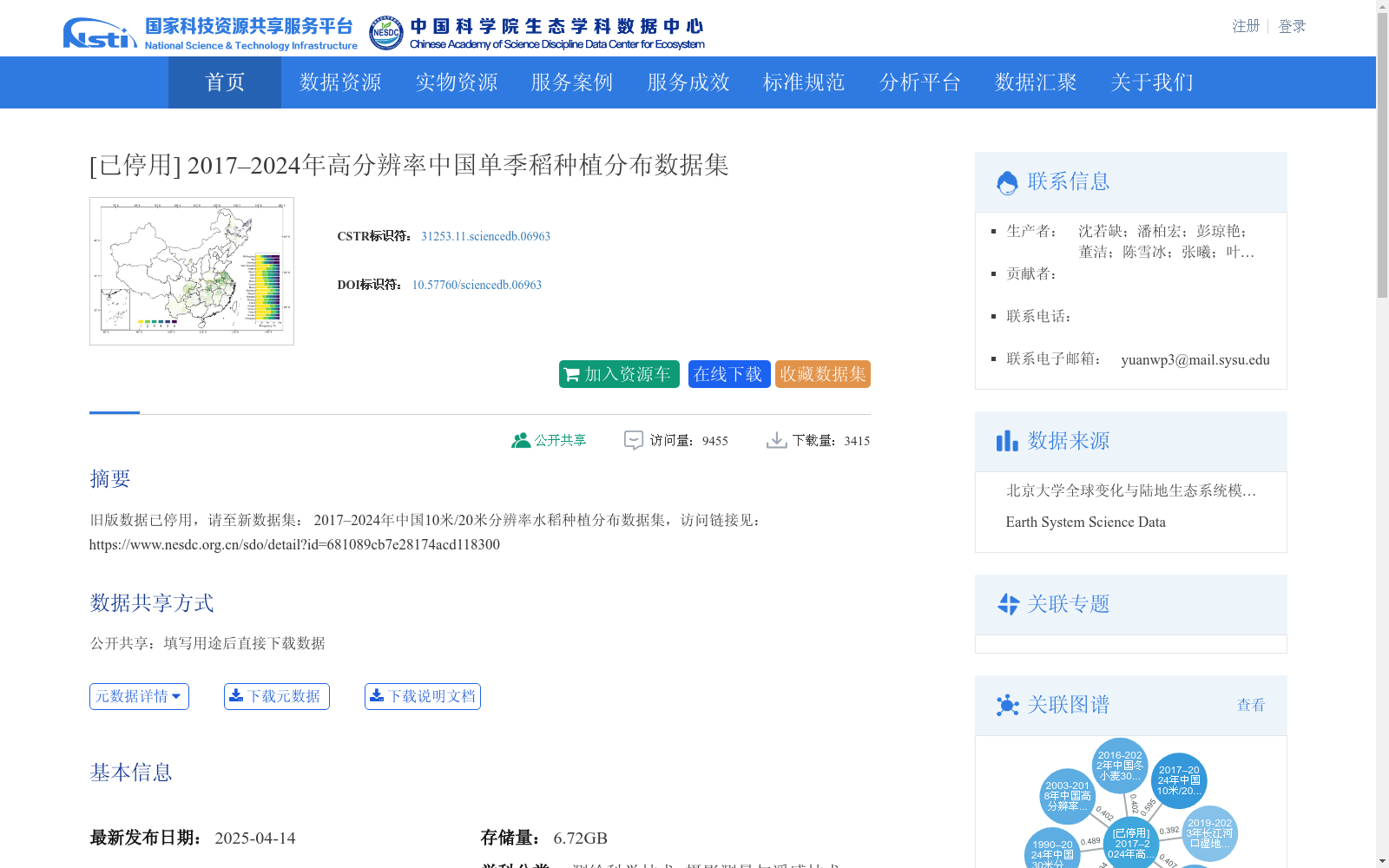The image size is (1389, 868).
Task: Click the 存储量 value 6.72GB
Action: (580, 838)
